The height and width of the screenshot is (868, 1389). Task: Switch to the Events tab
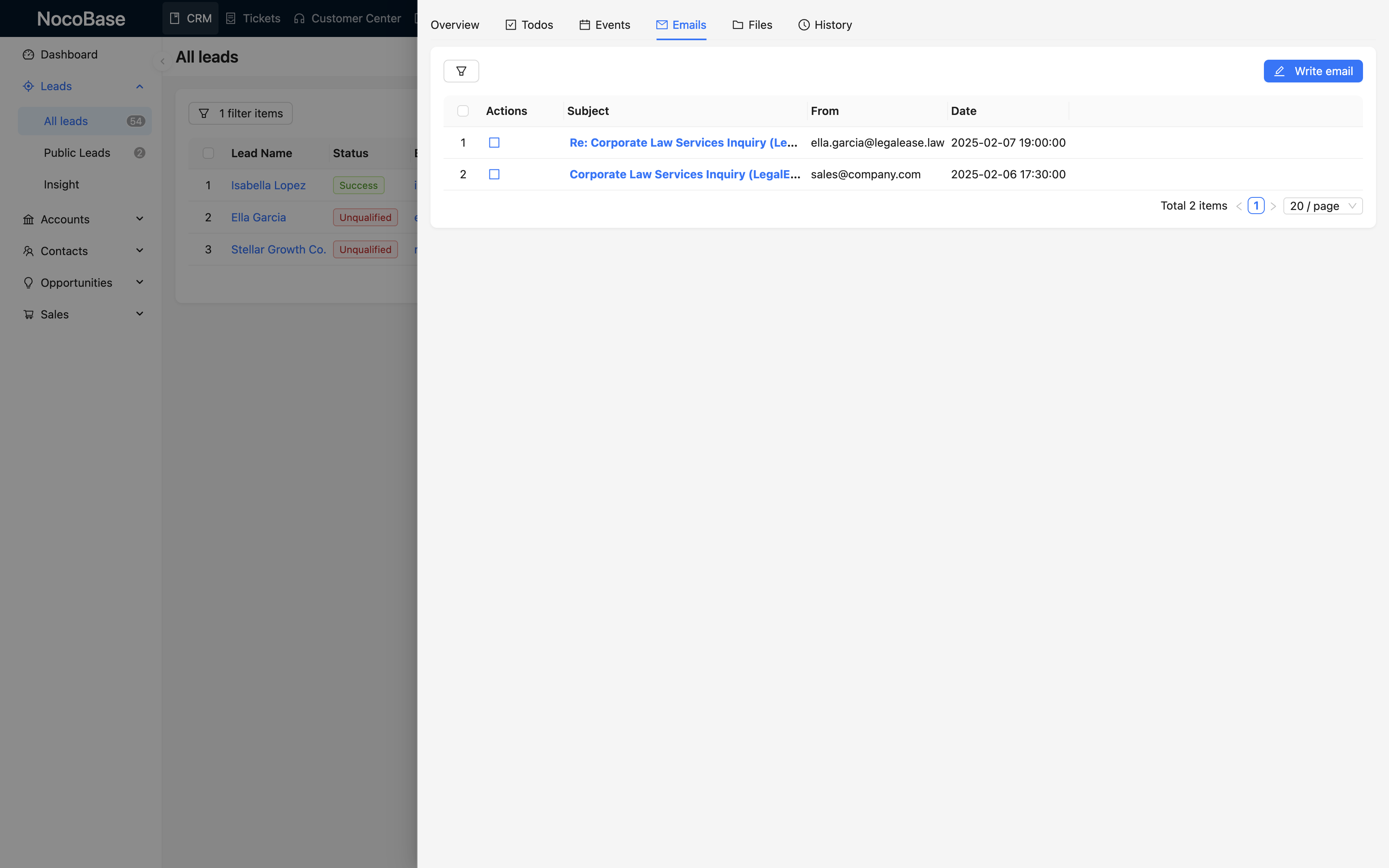pyautogui.click(x=604, y=25)
